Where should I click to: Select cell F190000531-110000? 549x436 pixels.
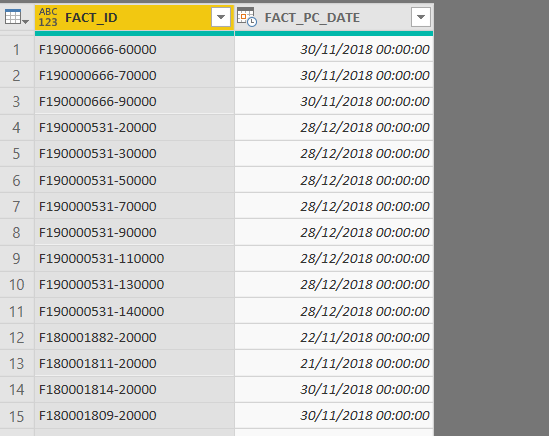click(134, 258)
